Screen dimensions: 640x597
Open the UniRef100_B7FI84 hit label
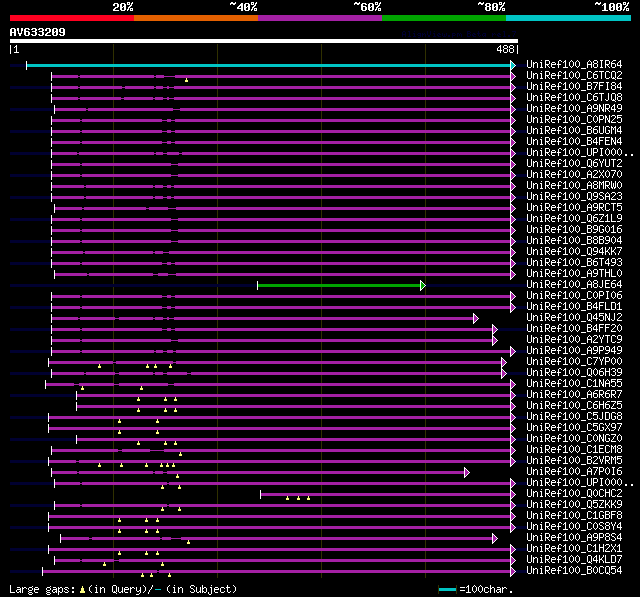(574, 87)
